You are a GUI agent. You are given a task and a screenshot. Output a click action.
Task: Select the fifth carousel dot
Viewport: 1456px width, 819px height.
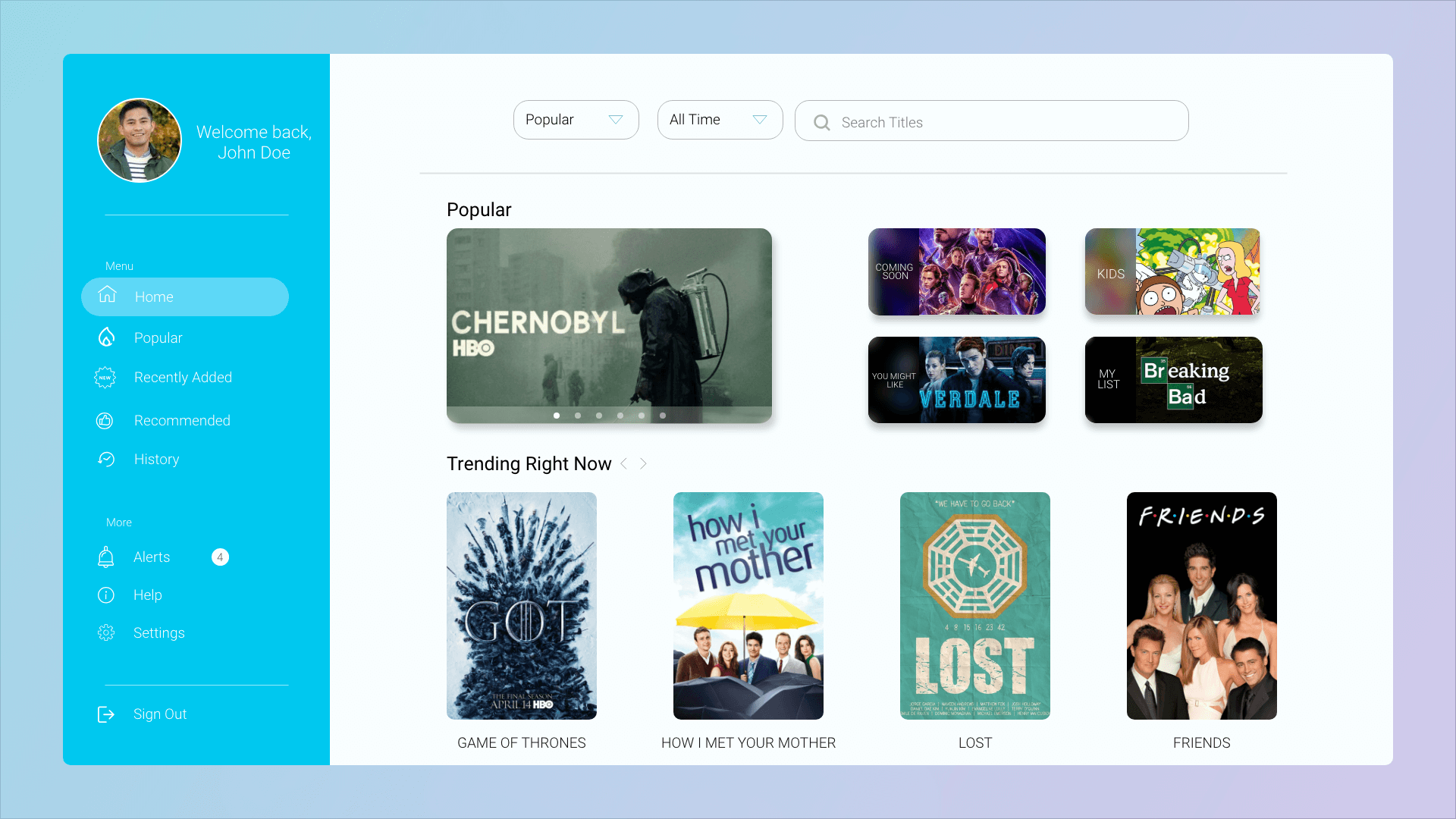tap(642, 416)
